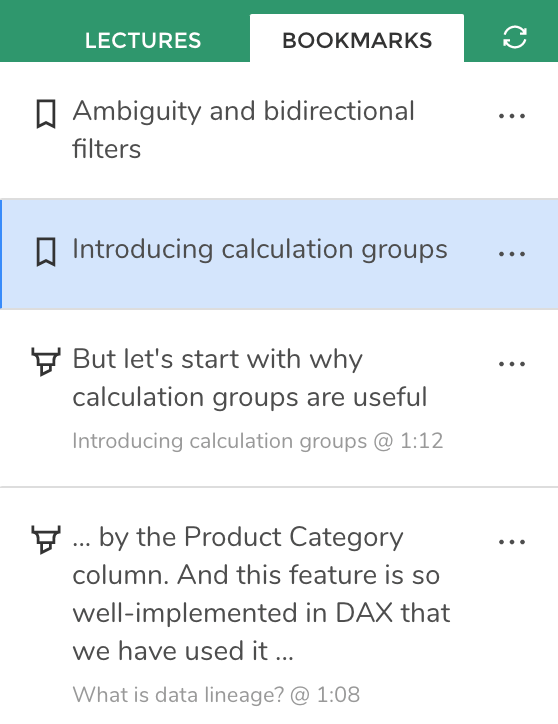
Task: Click bookmark icon beside Introducing calculation groups
Action: coord(46,252)
